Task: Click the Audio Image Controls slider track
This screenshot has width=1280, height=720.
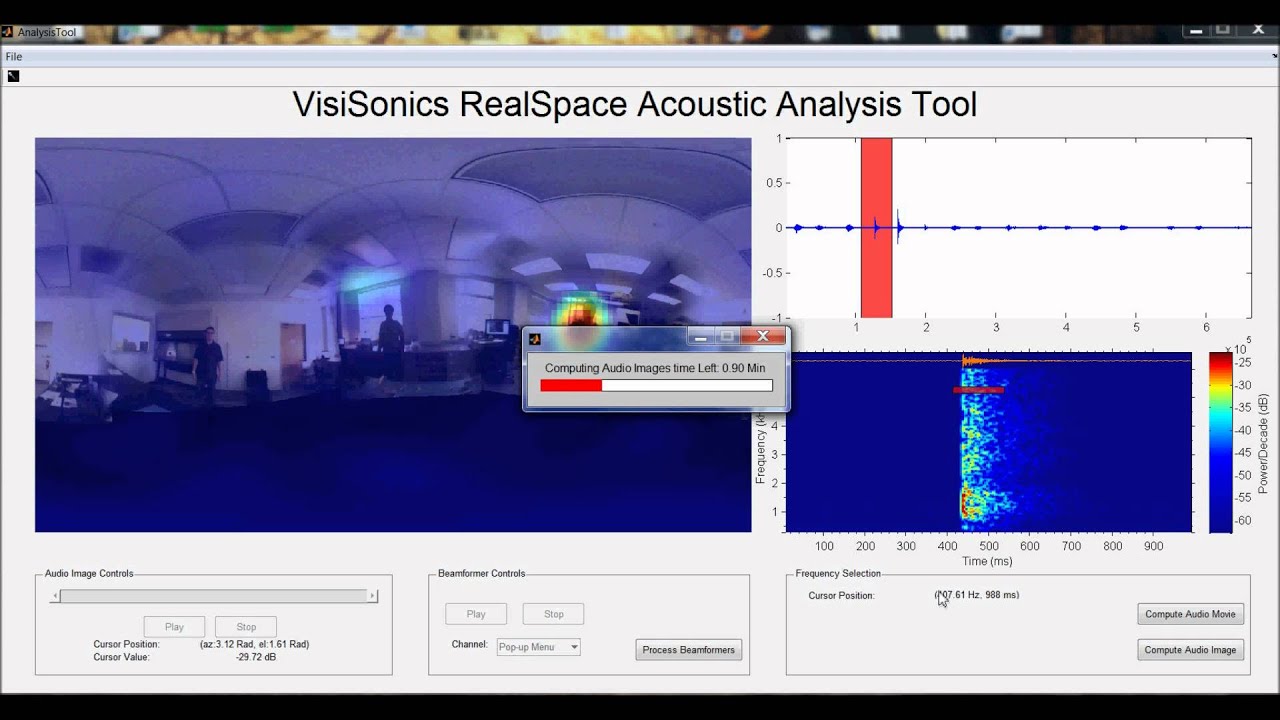Action: click(214, 596)
